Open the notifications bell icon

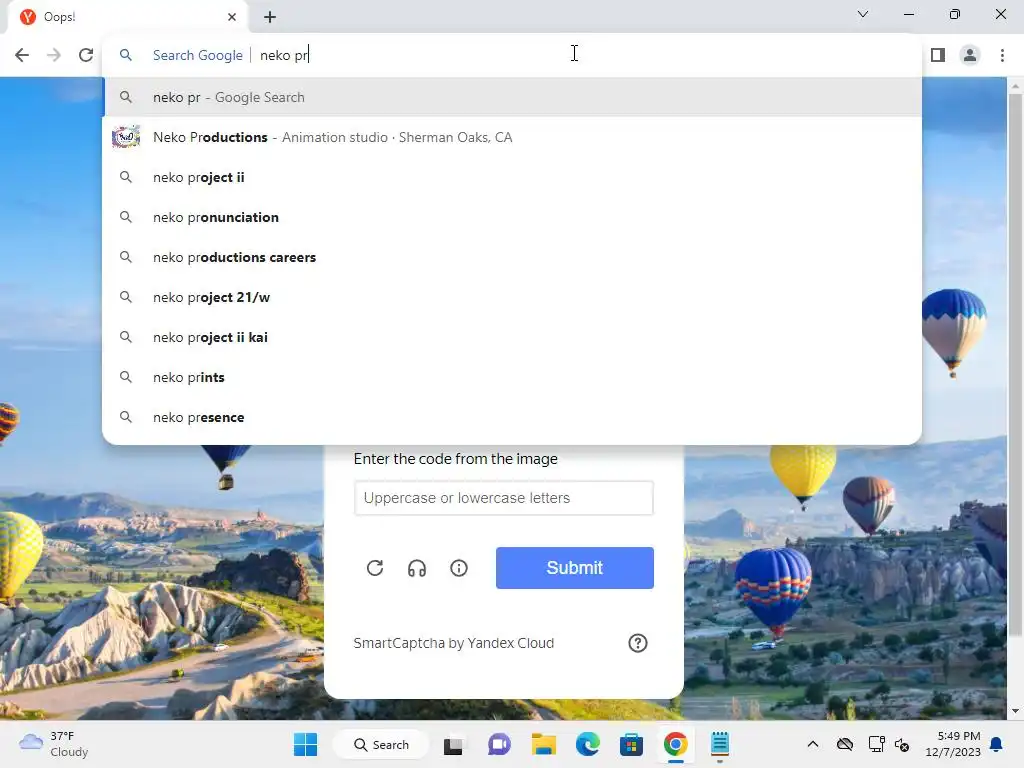tap(997, 744)
